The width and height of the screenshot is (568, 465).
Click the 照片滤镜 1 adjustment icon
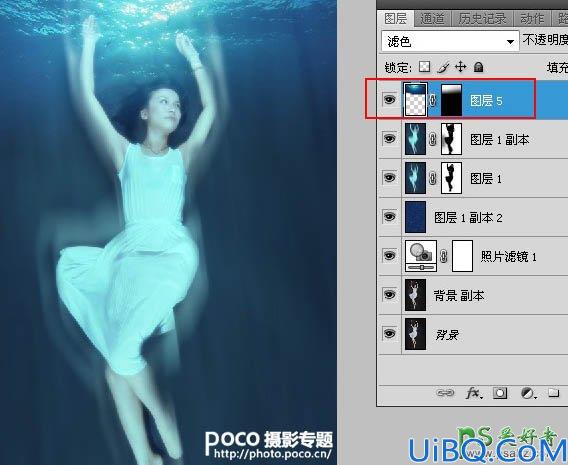click(421, 256)
